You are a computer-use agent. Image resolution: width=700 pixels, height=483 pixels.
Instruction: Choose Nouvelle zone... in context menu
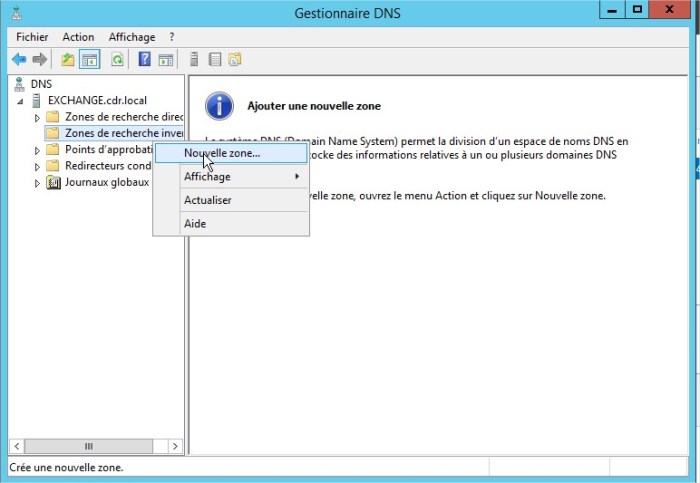click(231, 153)
